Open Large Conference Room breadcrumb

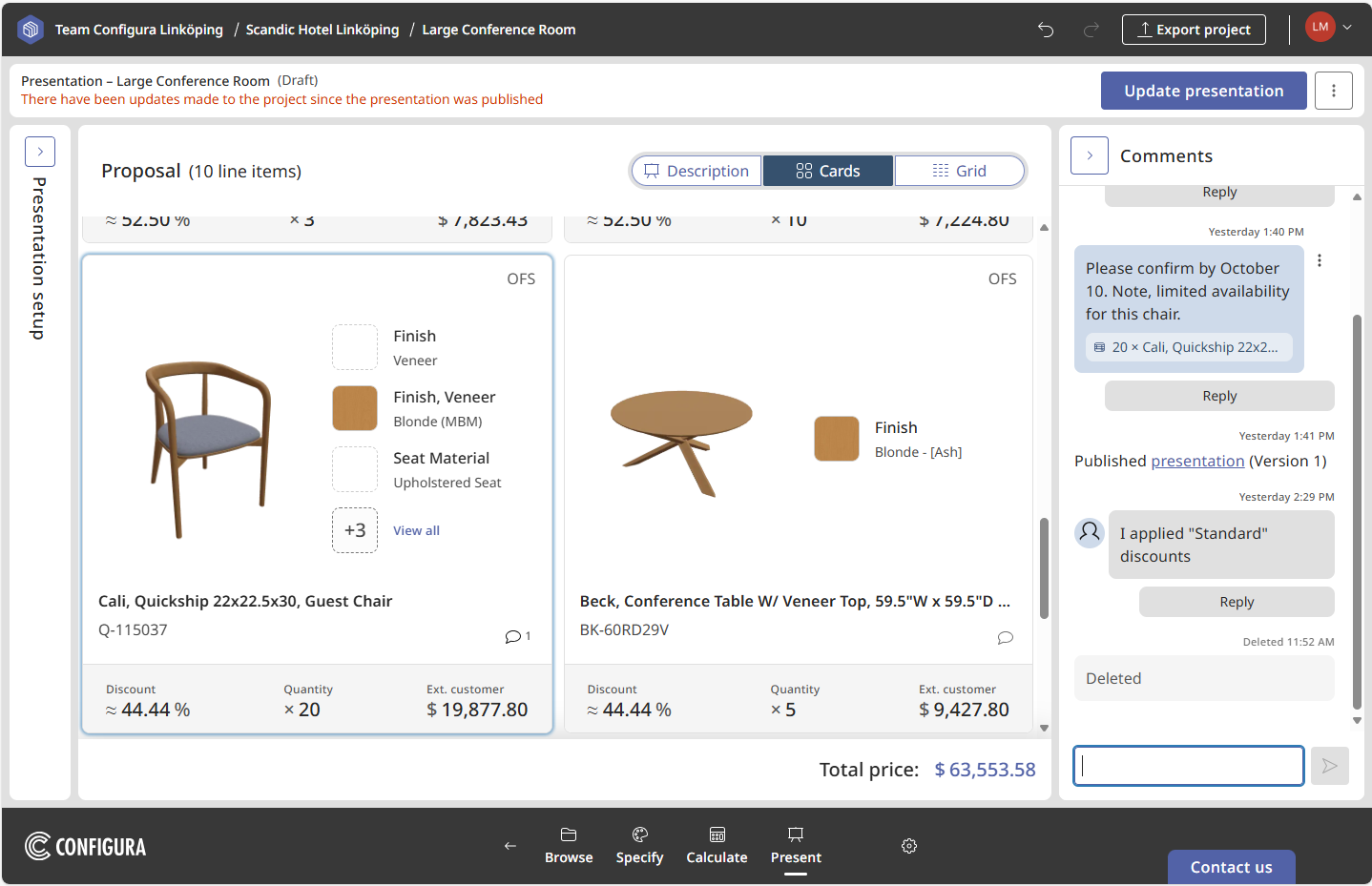(499, 30)
